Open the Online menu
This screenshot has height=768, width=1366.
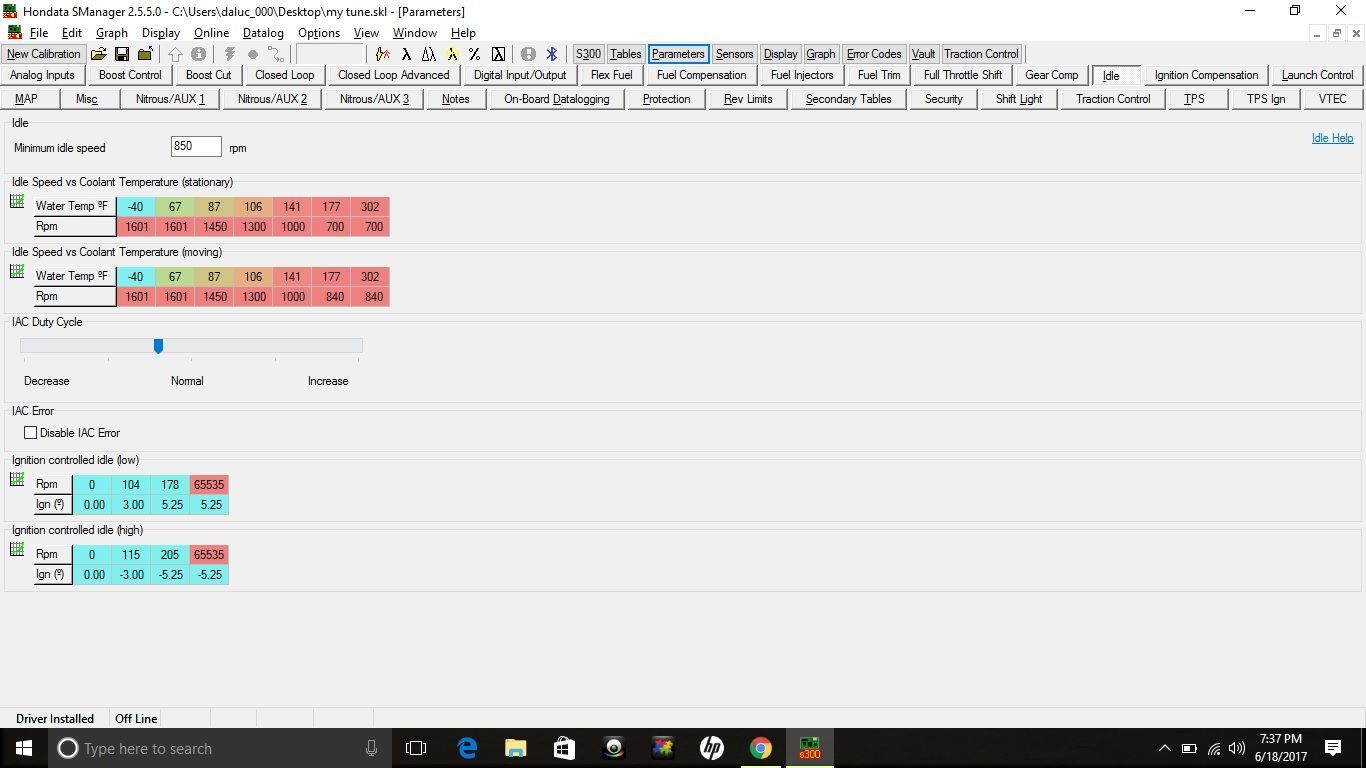pyautogui.click(x=211, y=33)
